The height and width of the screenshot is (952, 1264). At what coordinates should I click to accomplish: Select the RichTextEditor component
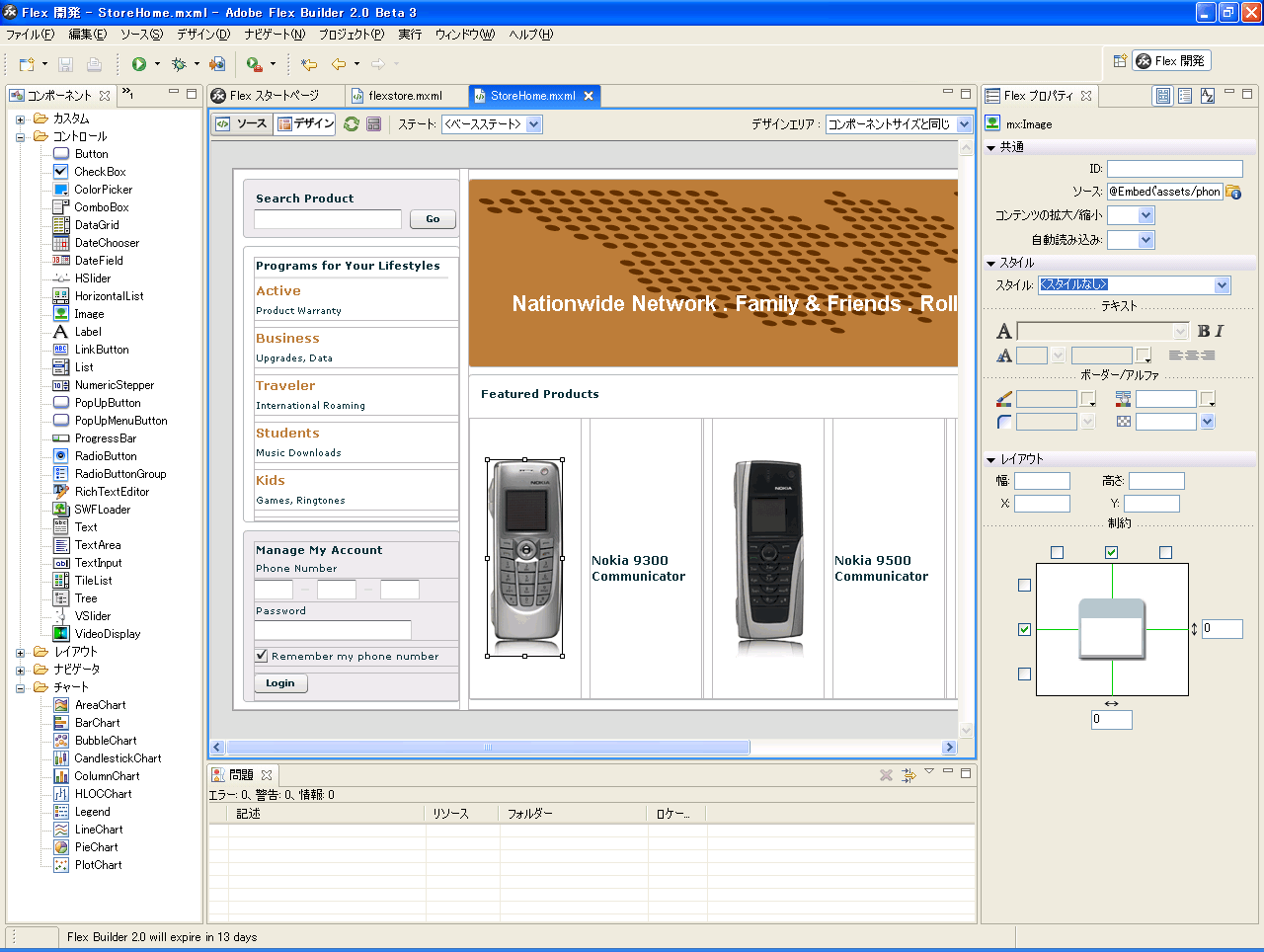pos(112,492)
